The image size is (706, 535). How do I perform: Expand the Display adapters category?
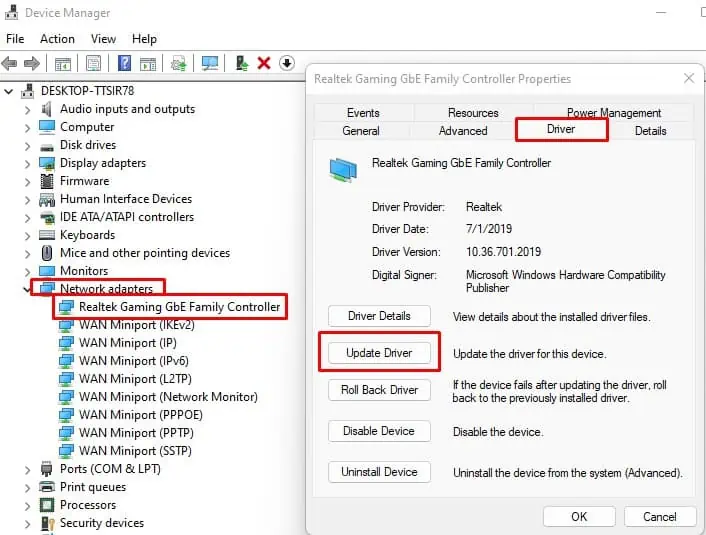[27, 163]
